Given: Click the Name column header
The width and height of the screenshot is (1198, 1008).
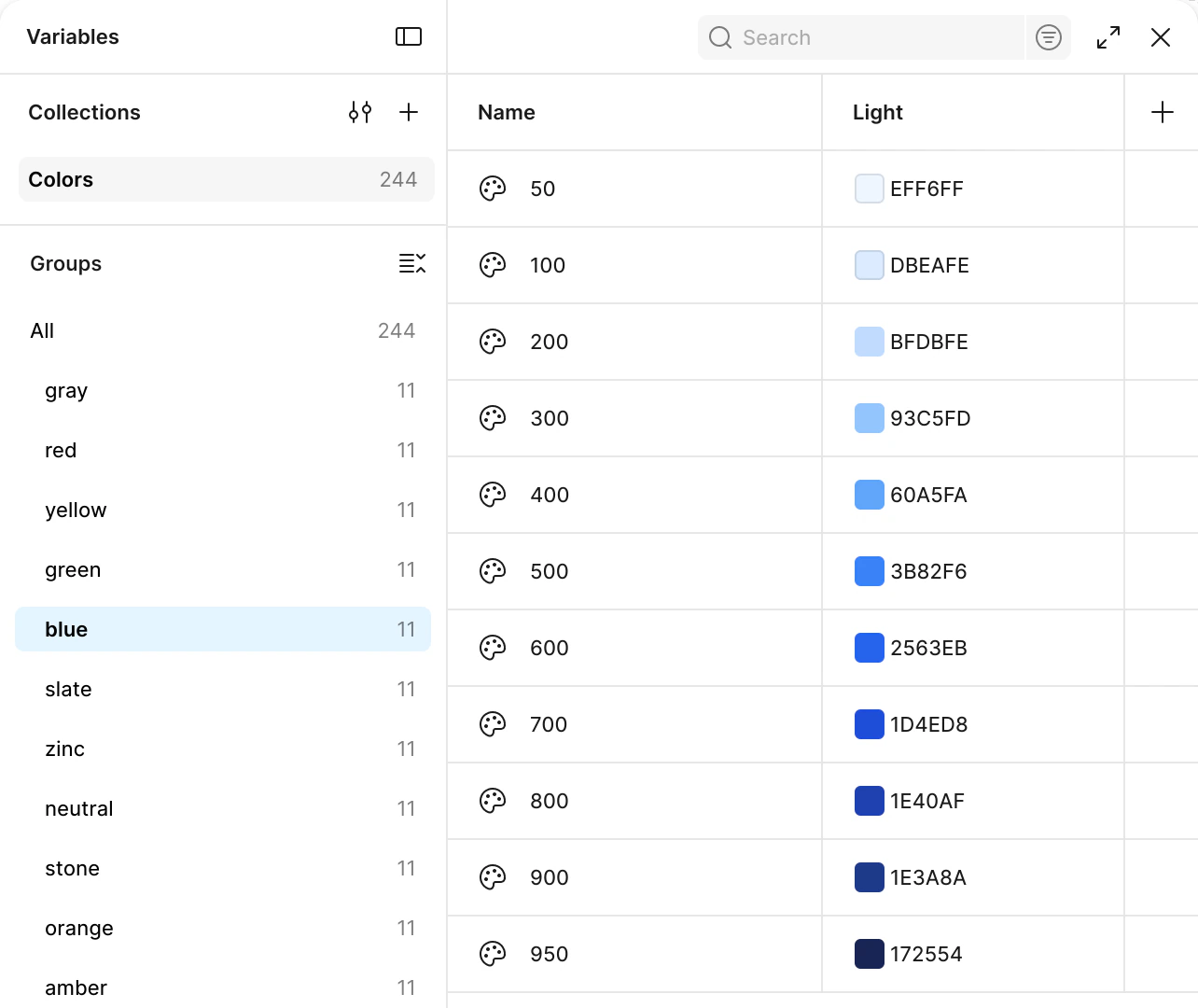Looking at the screenshot, I should [507, 112].
